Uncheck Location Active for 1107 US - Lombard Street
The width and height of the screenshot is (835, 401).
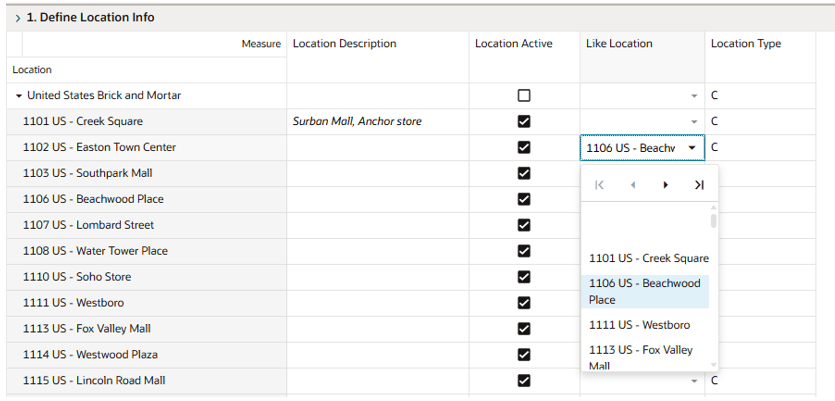(x=524, y=225)
